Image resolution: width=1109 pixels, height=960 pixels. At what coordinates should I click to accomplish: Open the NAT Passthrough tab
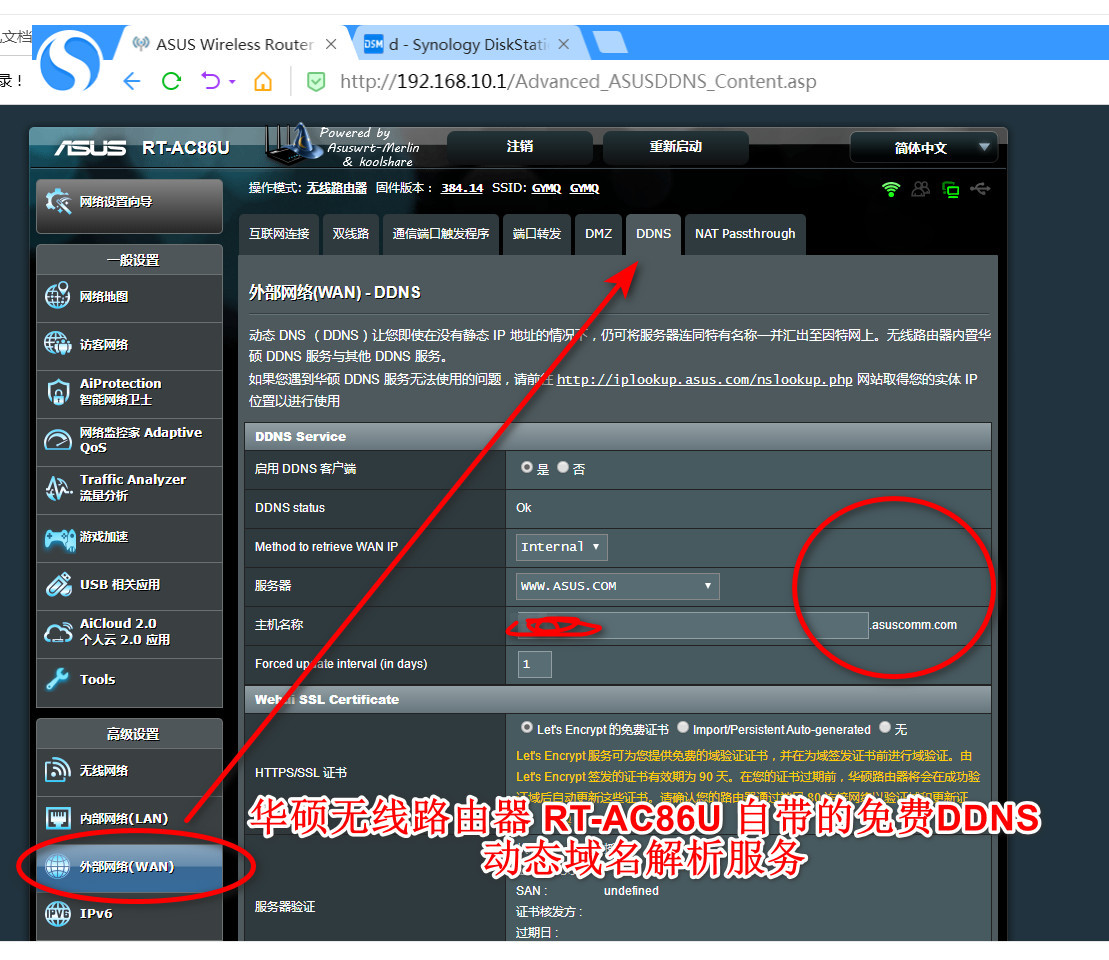pyautogui.click(x=745, y=234)
